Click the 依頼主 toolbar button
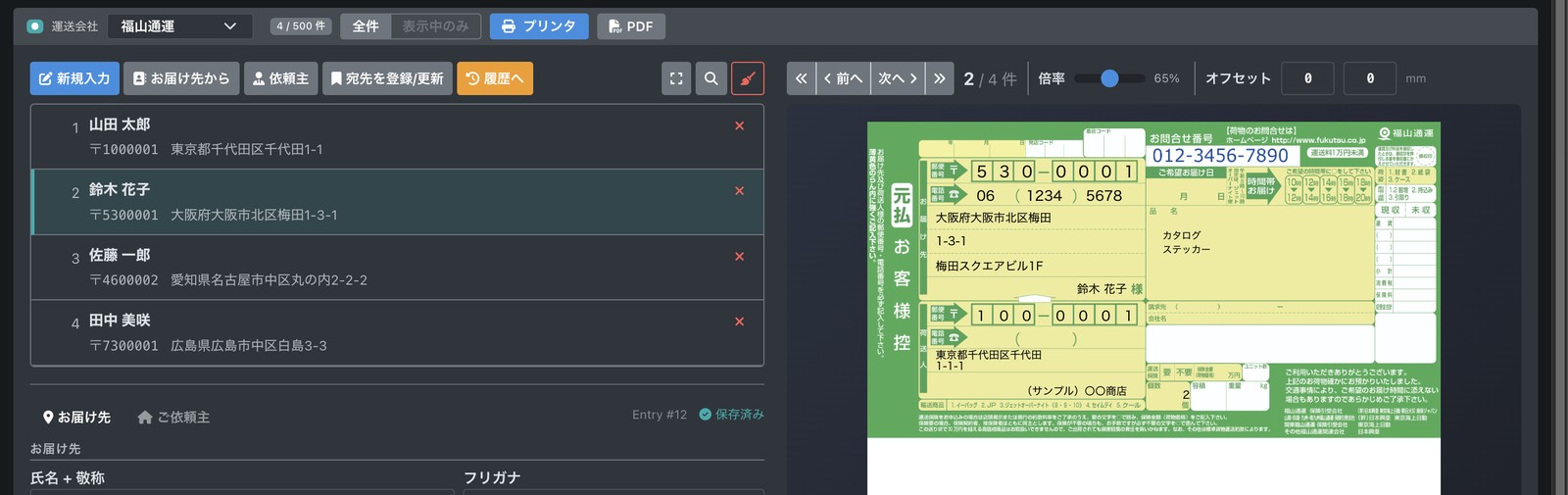 pos(280,78)
